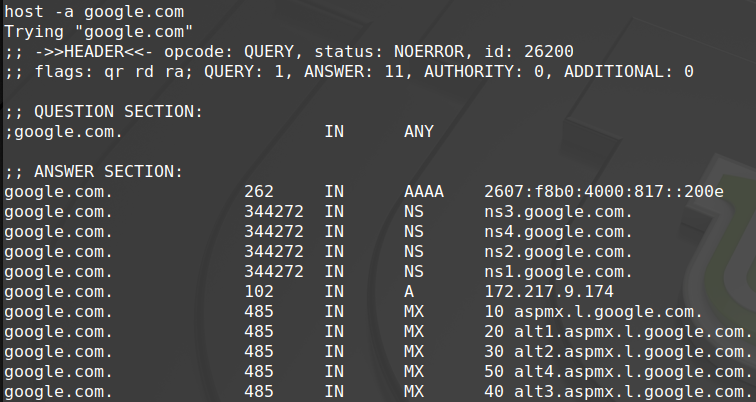Click TTL '485' in the alt2 row

[259, 352]
